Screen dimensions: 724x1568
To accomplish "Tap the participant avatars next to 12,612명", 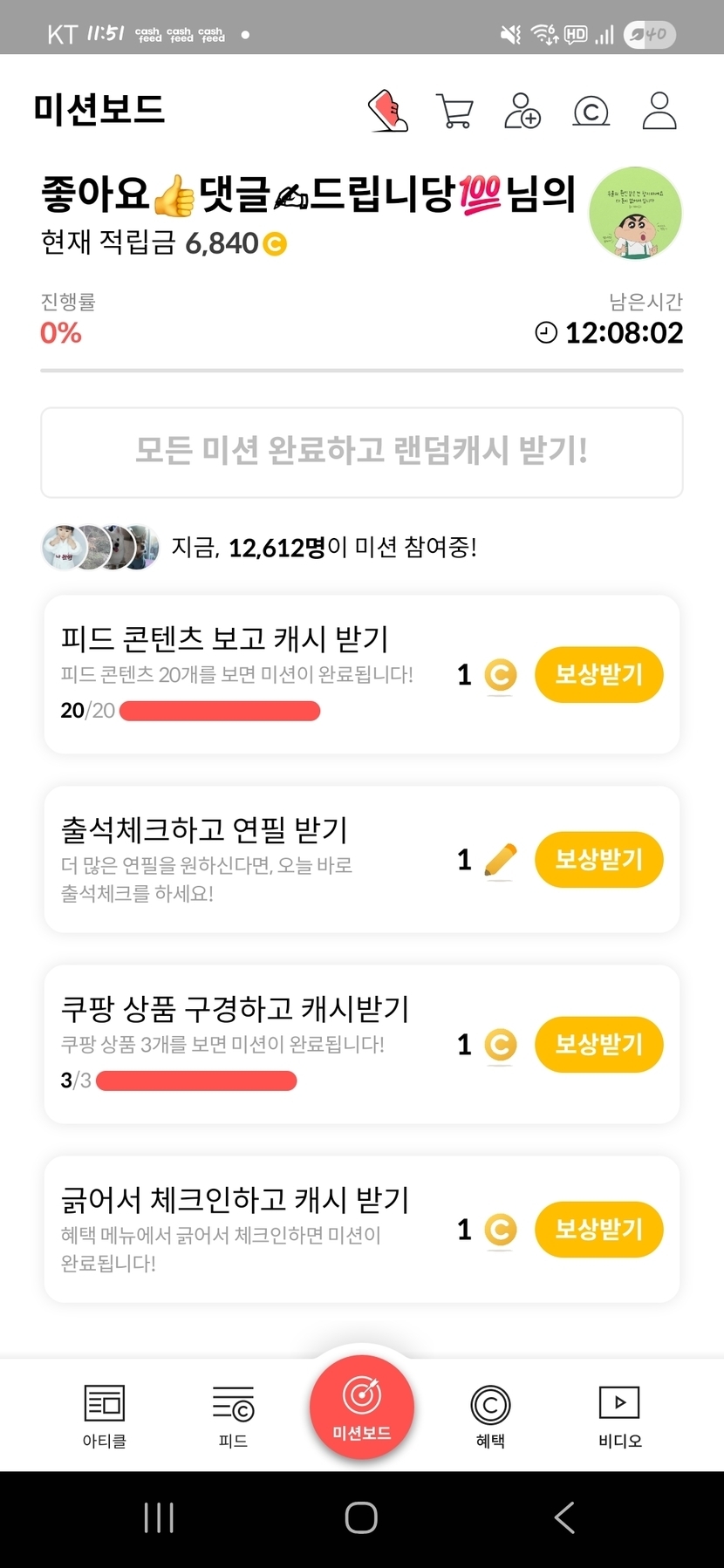I will click(x=100, y=548).
